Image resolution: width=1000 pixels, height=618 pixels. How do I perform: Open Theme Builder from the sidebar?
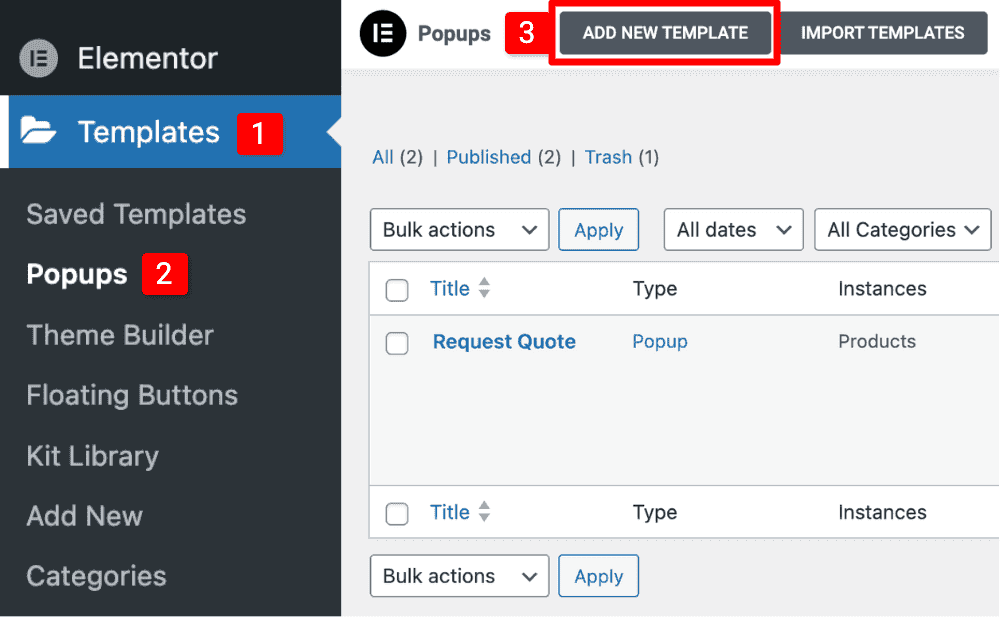pyautogui.click(x=120, y=335)
